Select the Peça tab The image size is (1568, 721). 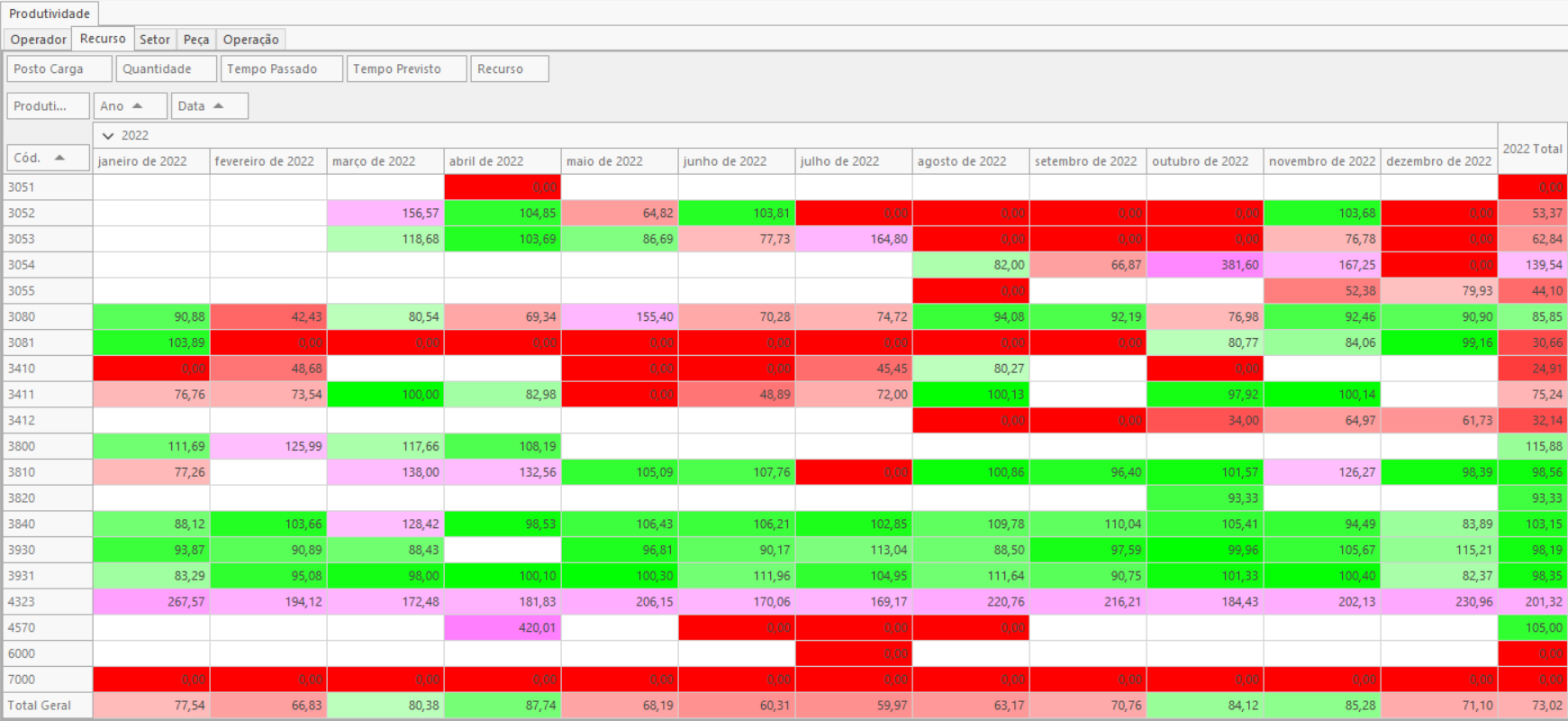195,40
